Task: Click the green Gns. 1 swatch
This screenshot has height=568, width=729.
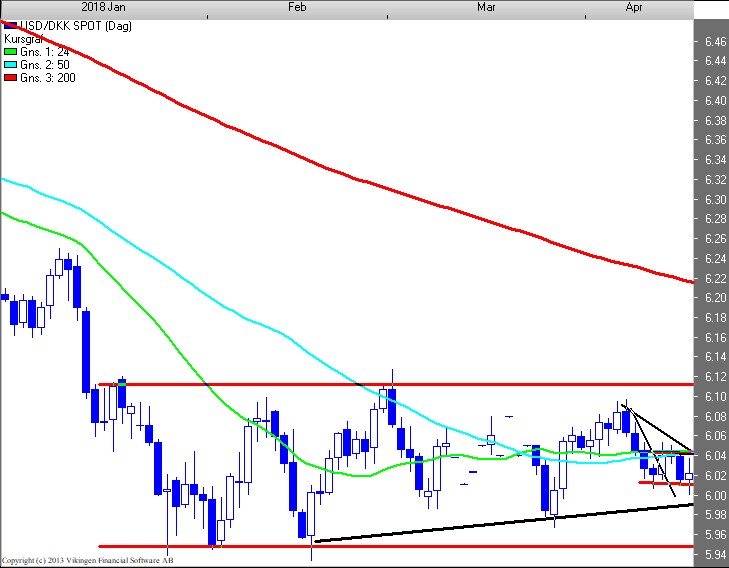Action: (10, 52)
